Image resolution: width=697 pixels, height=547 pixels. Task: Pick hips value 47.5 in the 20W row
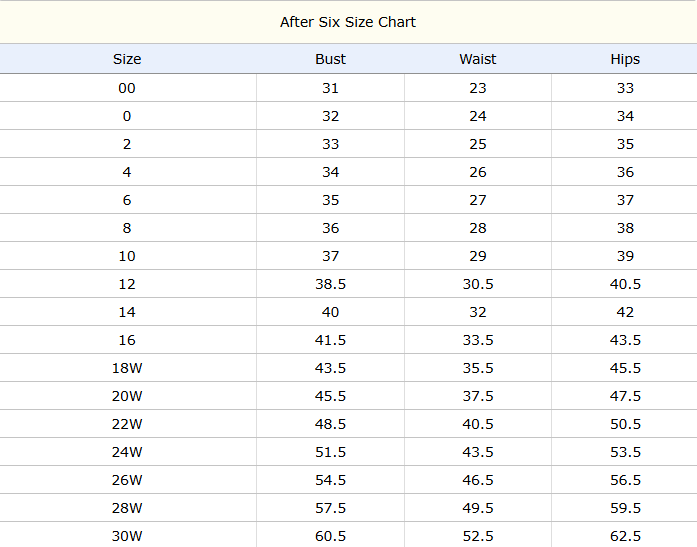pos(625,396)
